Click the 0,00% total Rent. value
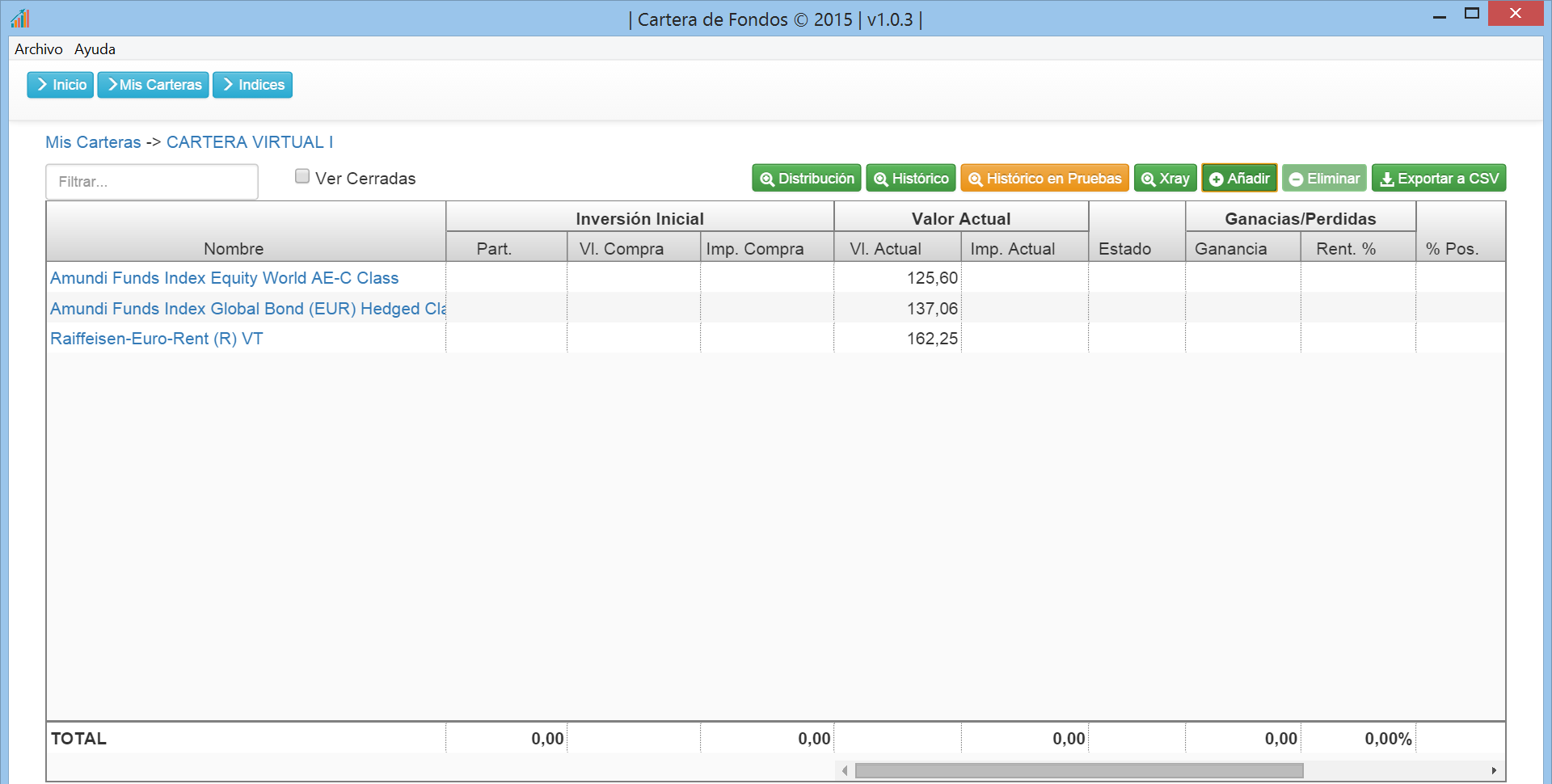Screen dimensions: 1552x784 1388,739
